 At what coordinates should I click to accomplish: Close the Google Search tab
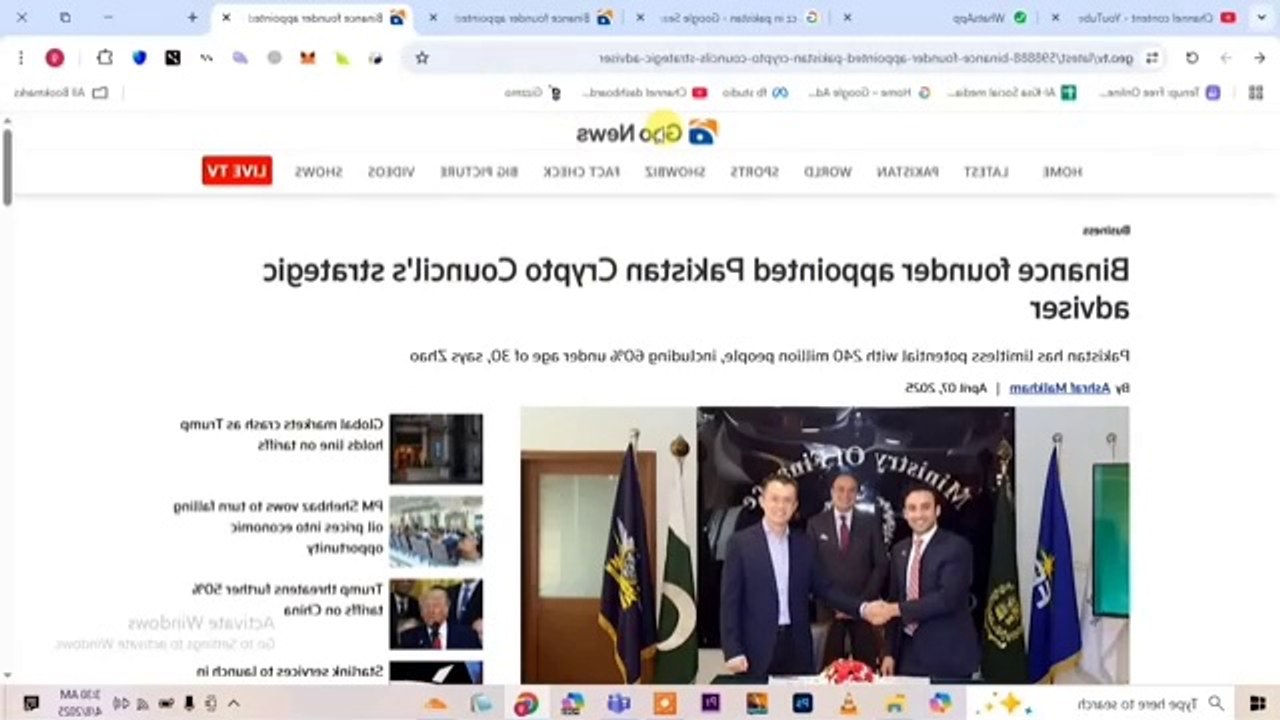click(x=640, y=17)
